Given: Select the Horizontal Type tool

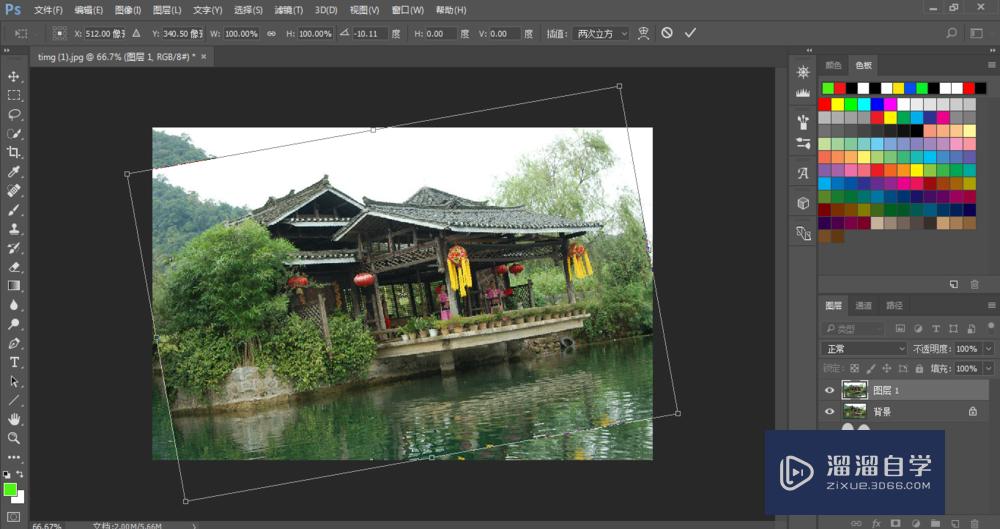Looking at the screenshot, I should click(14, 362).
